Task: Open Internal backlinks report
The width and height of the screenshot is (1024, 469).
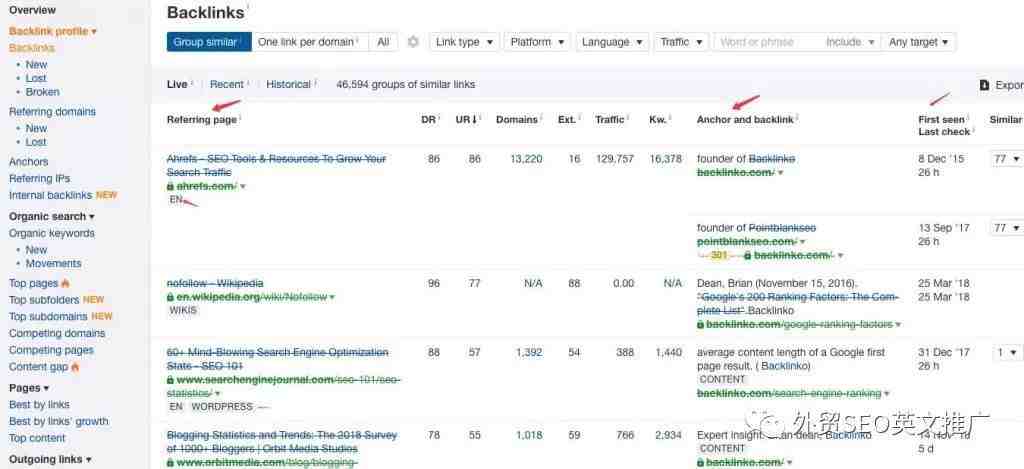Action: [x=50, y=195]
